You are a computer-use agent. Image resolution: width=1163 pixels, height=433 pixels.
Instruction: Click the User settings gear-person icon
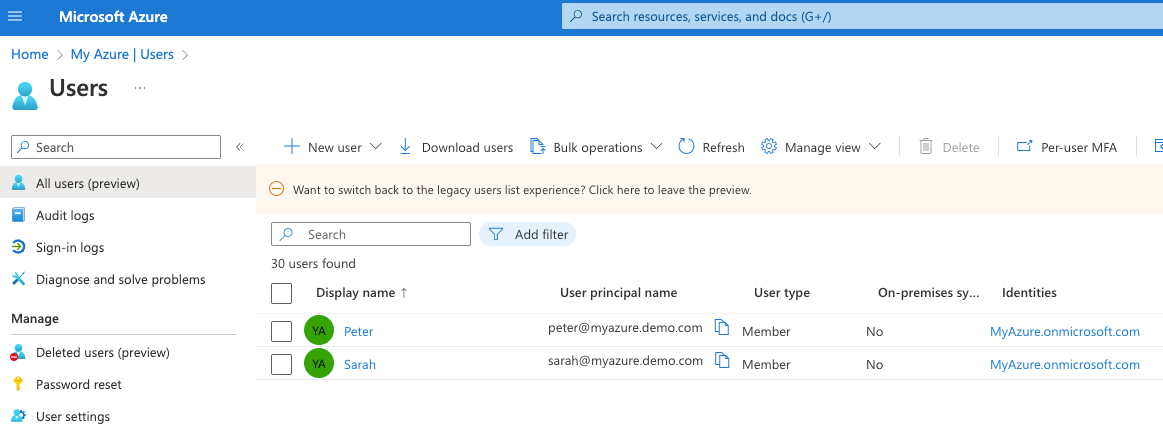point(19,416)
